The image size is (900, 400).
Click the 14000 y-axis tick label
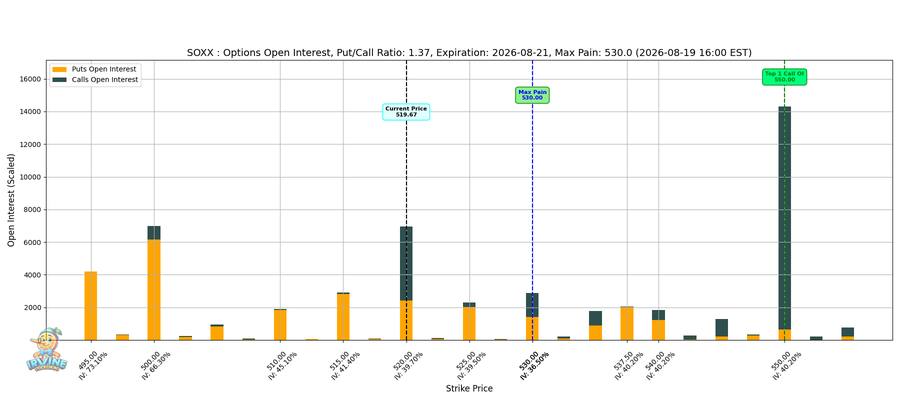[30, 111]
